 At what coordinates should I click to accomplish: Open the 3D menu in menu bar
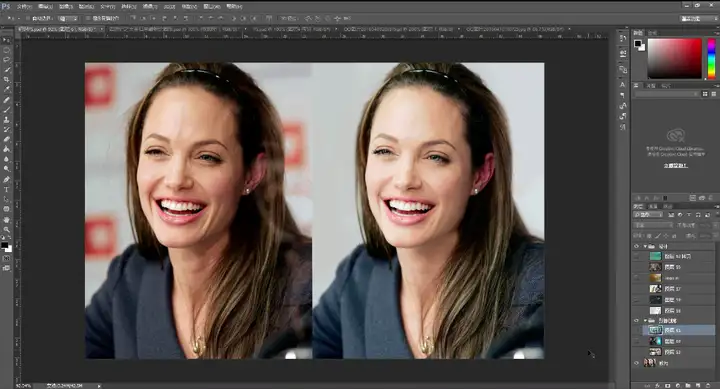click(169, 6)
